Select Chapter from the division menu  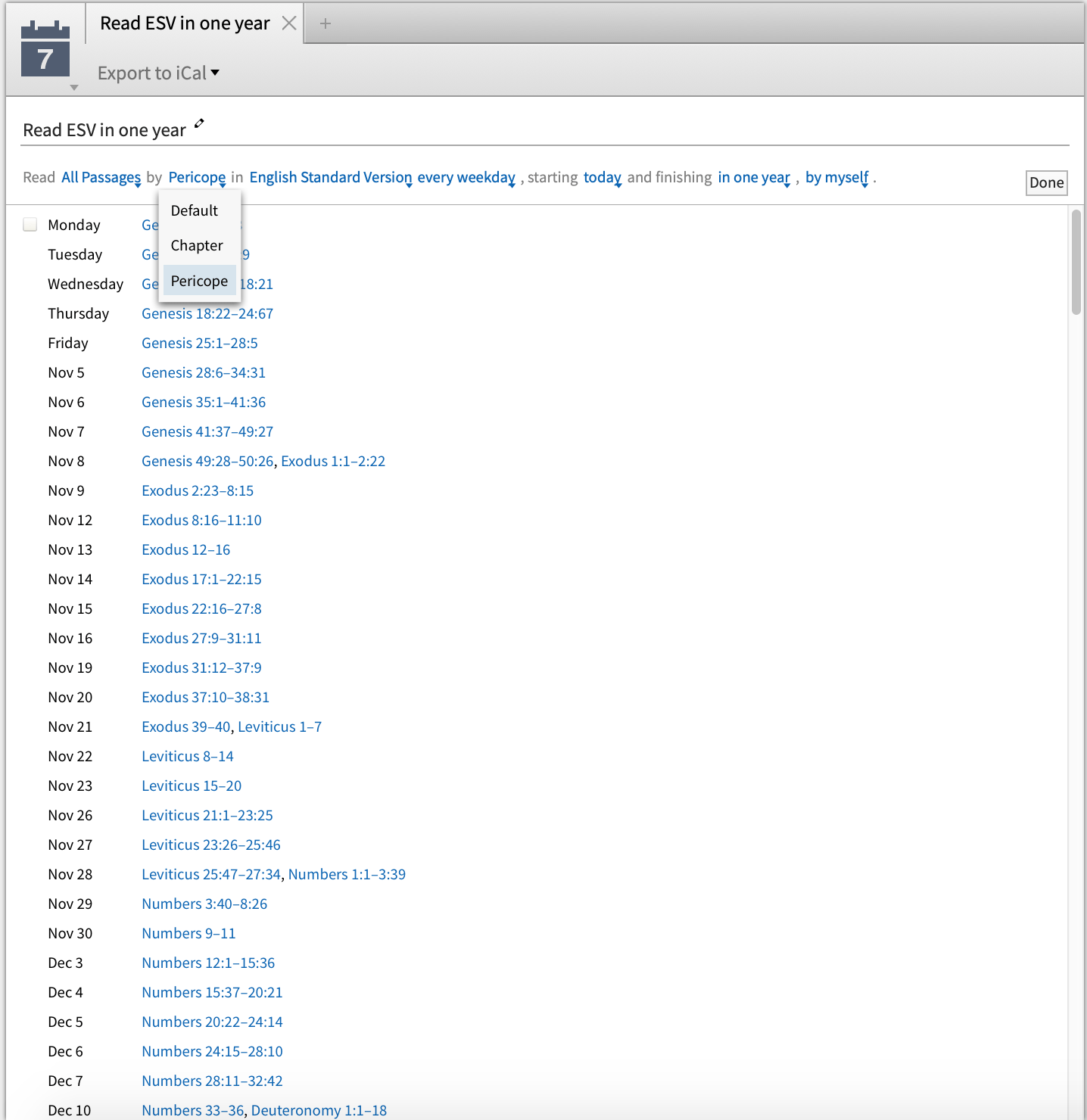point(200,245)
